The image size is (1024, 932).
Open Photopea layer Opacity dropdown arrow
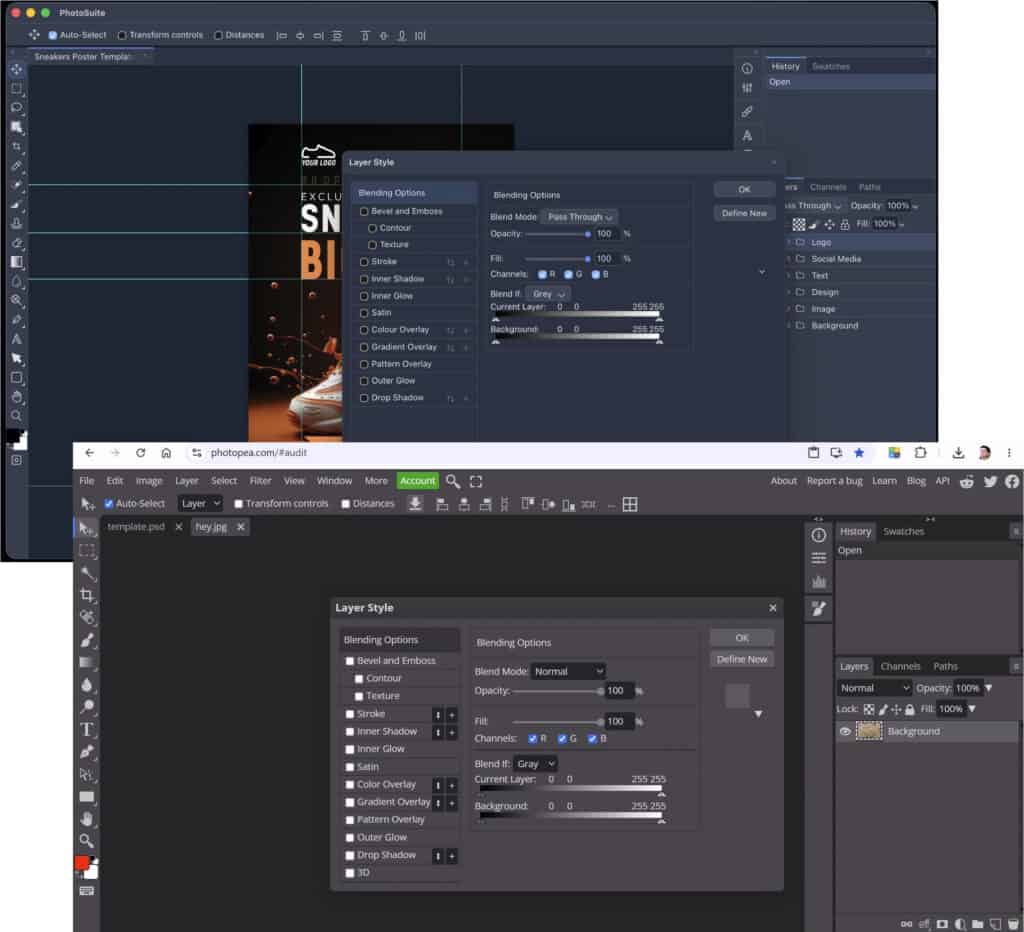click(989, 688)
